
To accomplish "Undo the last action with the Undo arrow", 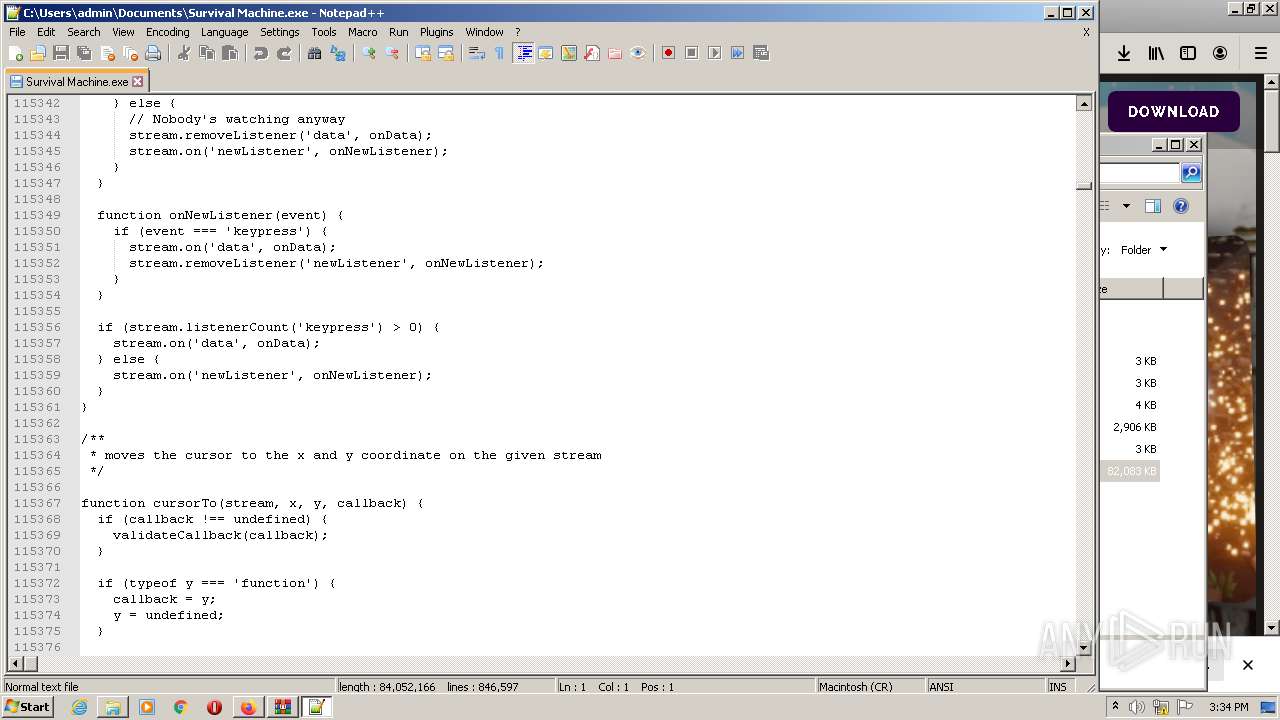I will (x=261, y=53).
